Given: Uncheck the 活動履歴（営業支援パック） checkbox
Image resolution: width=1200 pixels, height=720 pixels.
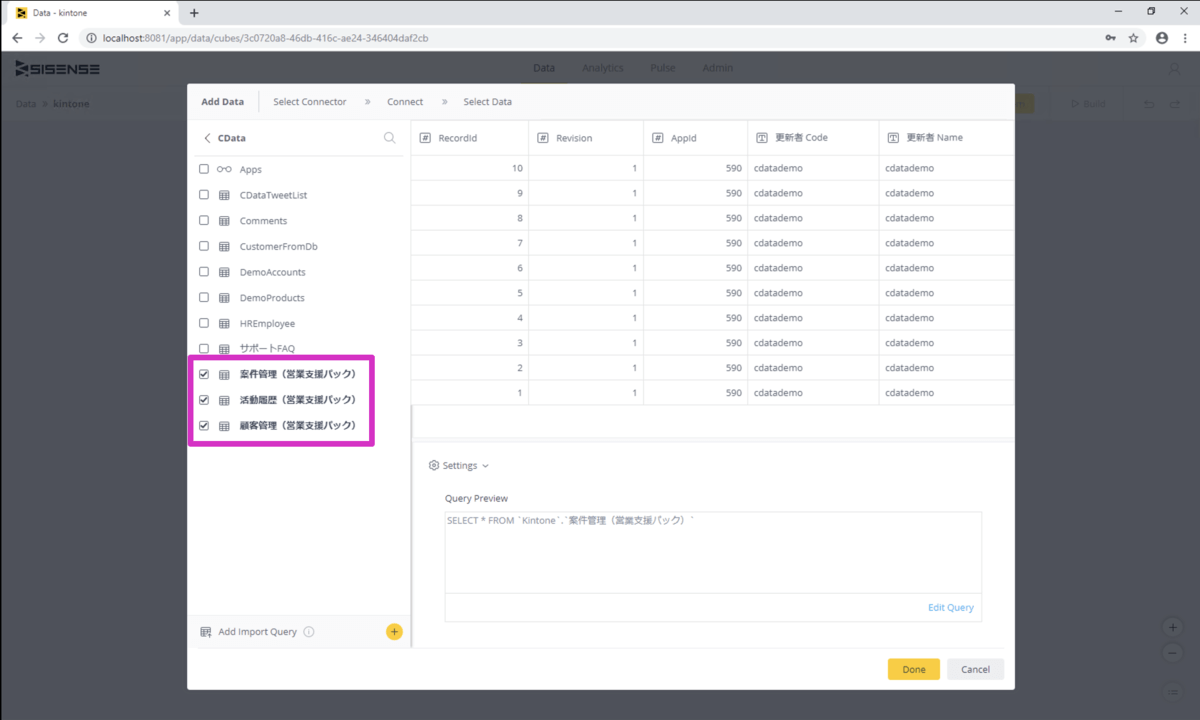Looking at the screenshot, I should pos(204,400).
